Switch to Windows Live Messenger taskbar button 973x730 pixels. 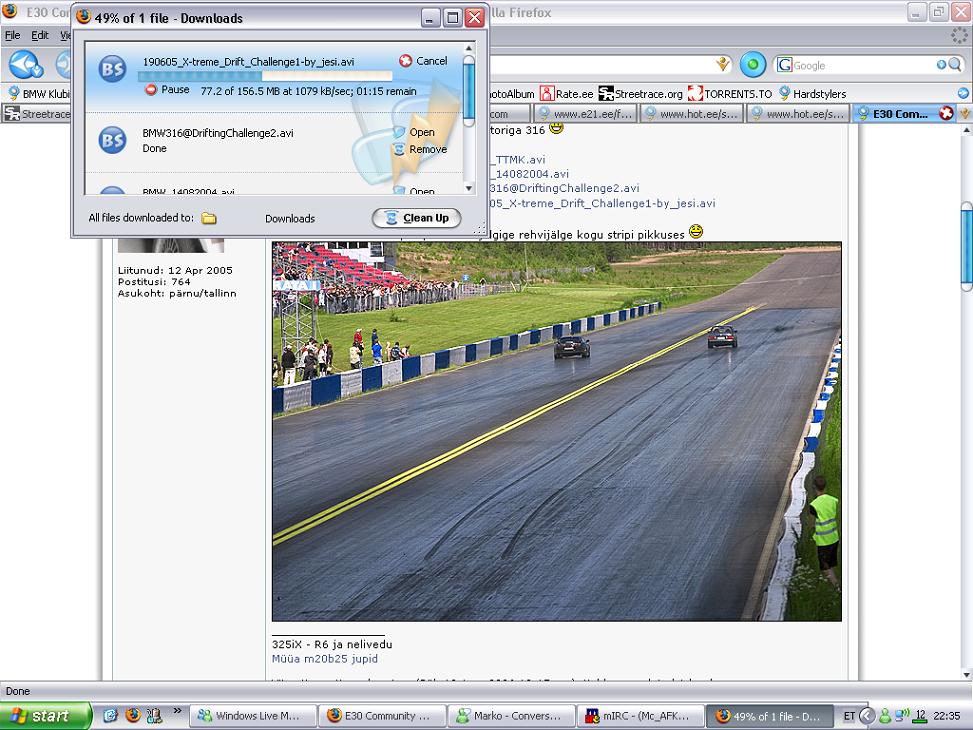click(253, 716)
